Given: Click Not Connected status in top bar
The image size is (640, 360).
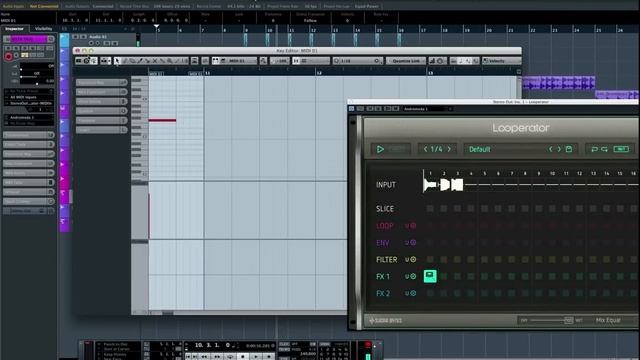Looking at the screenshot, I should pos(44,7).
